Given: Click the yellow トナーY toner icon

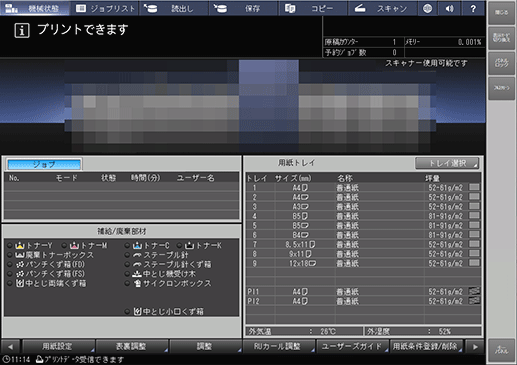Looking at the screenshot, I should [20, 246].
